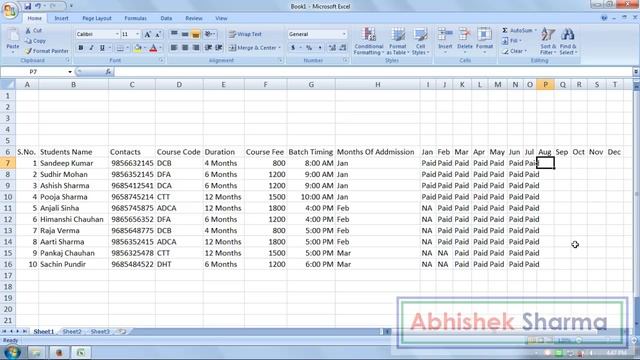Center text horizontally
Image resolution: width=640 pixels, height=360 pixels.
tap(185, 48)
